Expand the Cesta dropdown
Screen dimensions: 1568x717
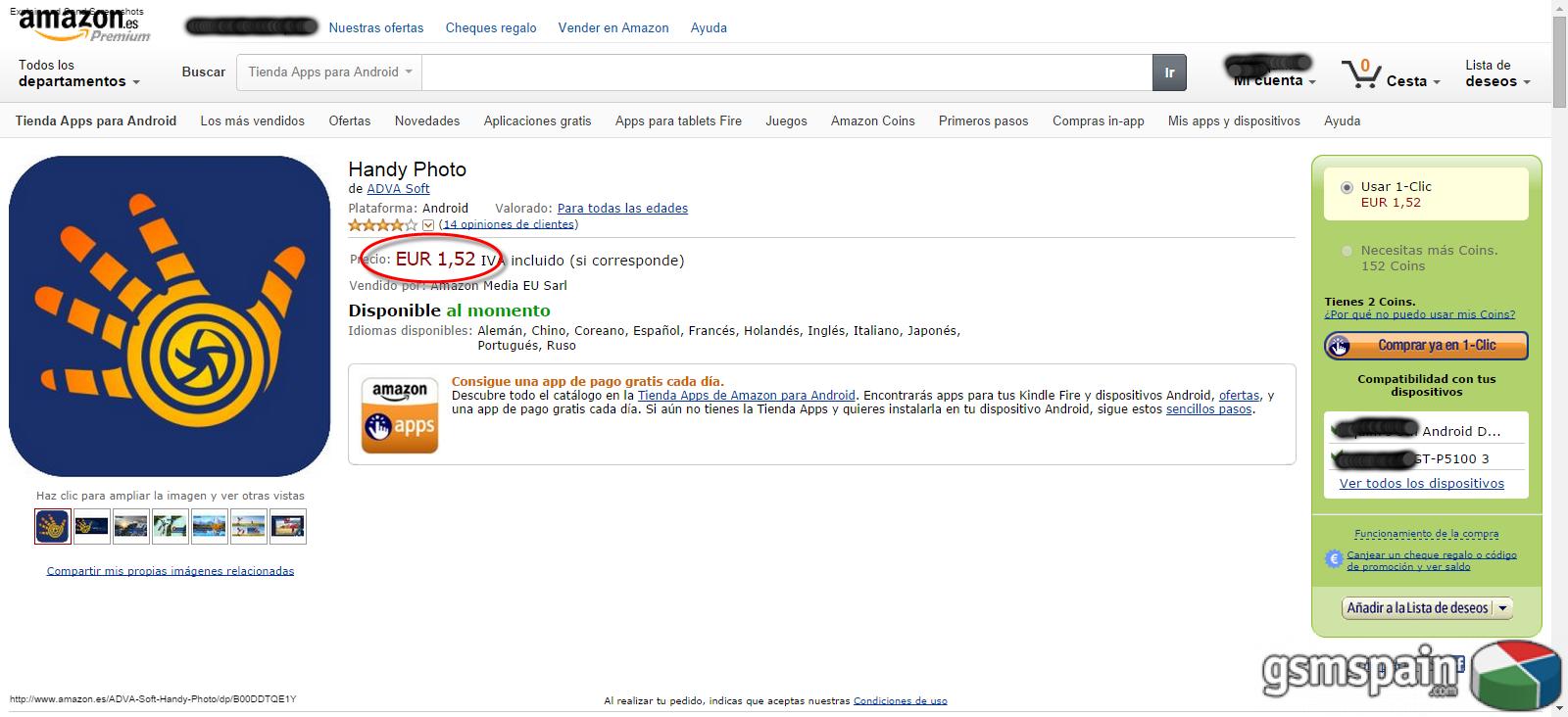point(1413,81)
